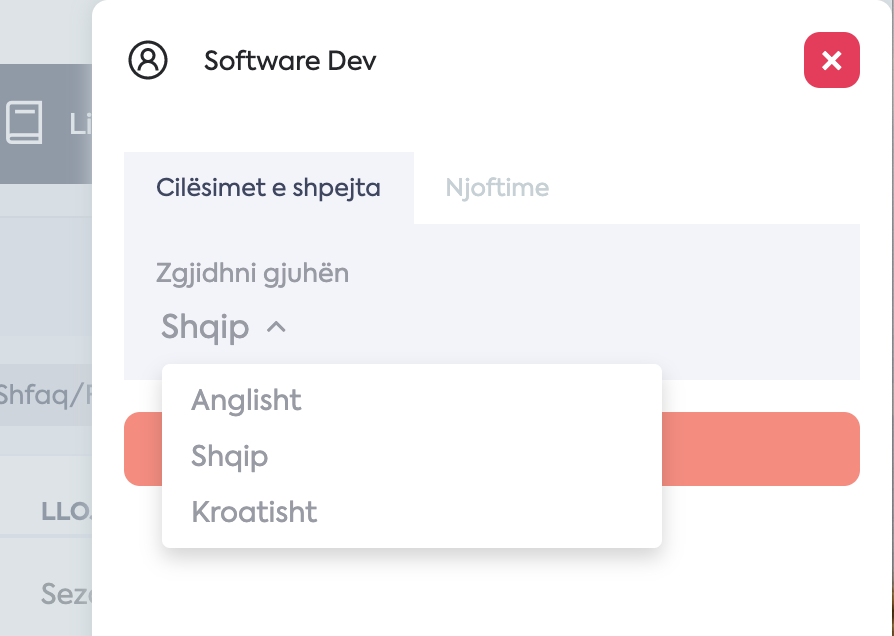
Task: Close the settings panel with red X
Action: (x=831, y=60)
